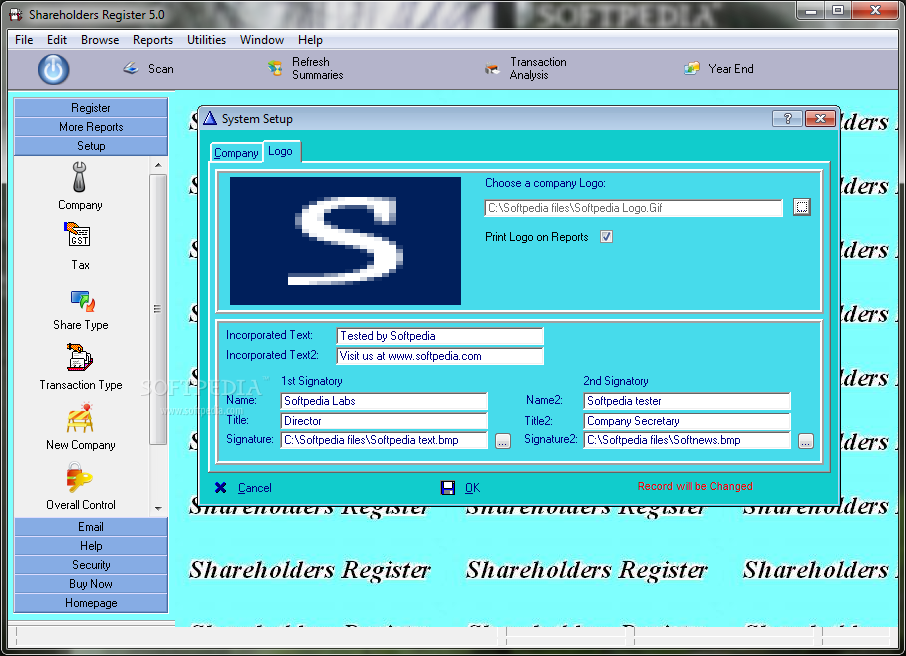Viewport: 906px width, 656px height.
Task: Switch to the Company tab
Action: 236,153
